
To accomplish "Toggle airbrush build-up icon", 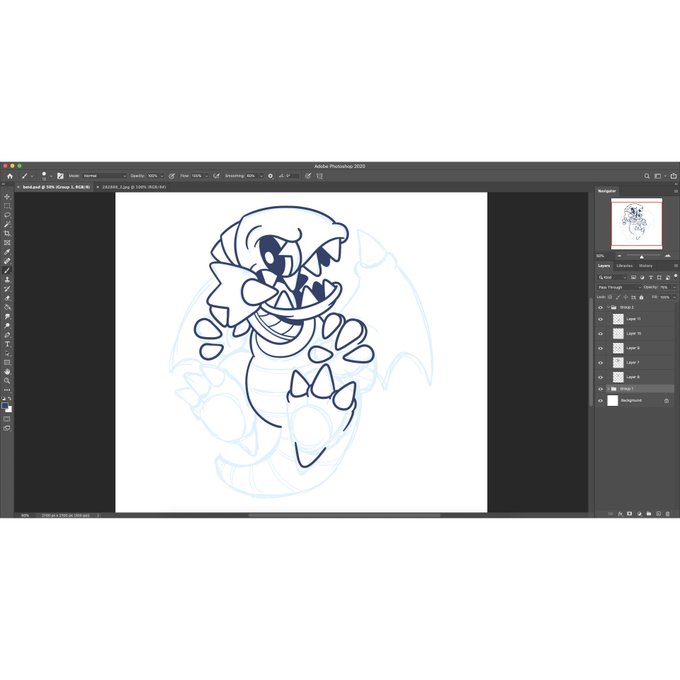I will pos(216,176).
